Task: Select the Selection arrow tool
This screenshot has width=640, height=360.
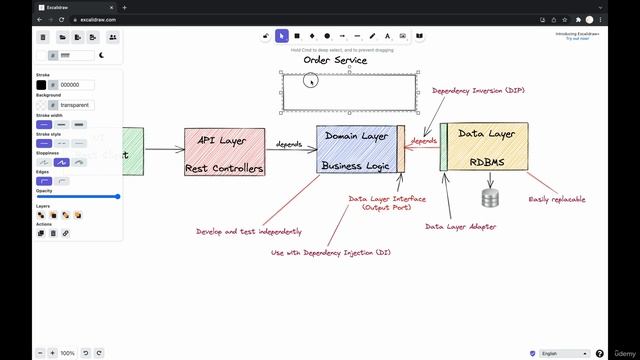Action: coord(282,36)
